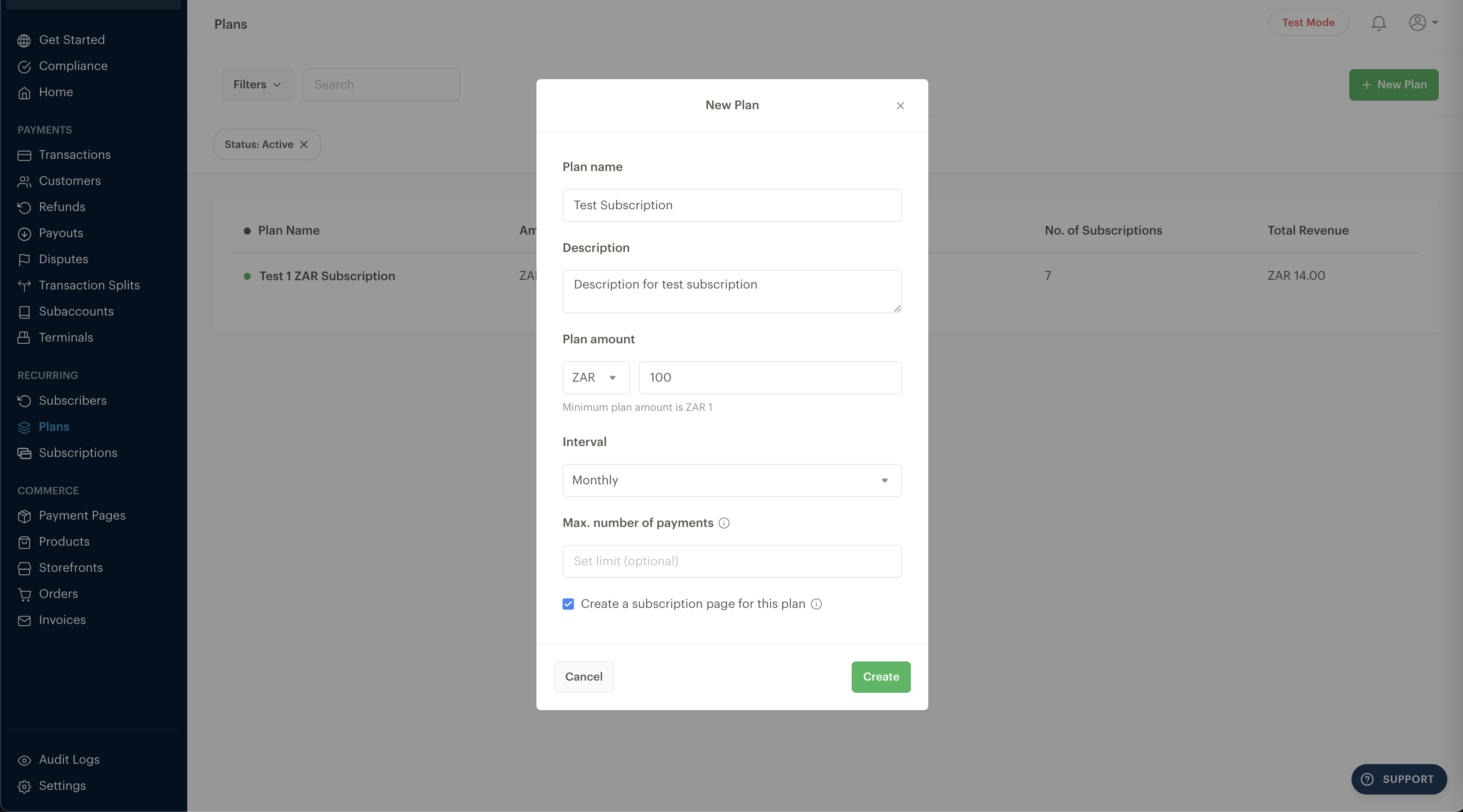Click the notifications bell icon
1463x812 pixels.
(1379, 23)
